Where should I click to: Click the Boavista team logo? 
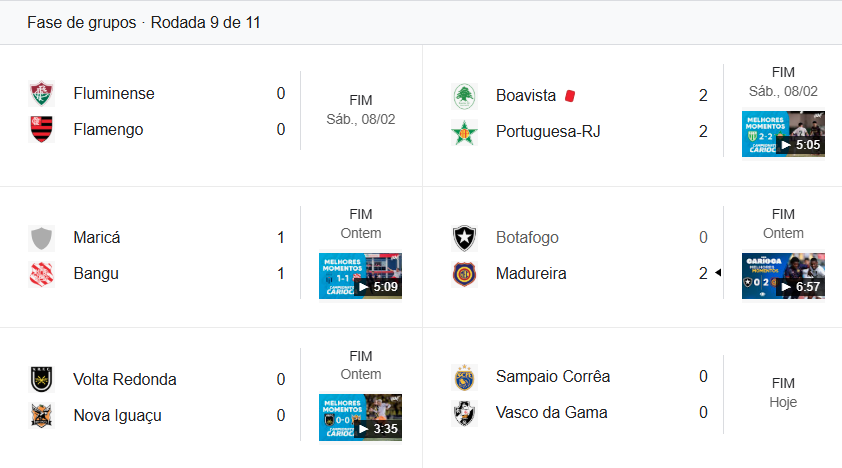coord(464,96)
